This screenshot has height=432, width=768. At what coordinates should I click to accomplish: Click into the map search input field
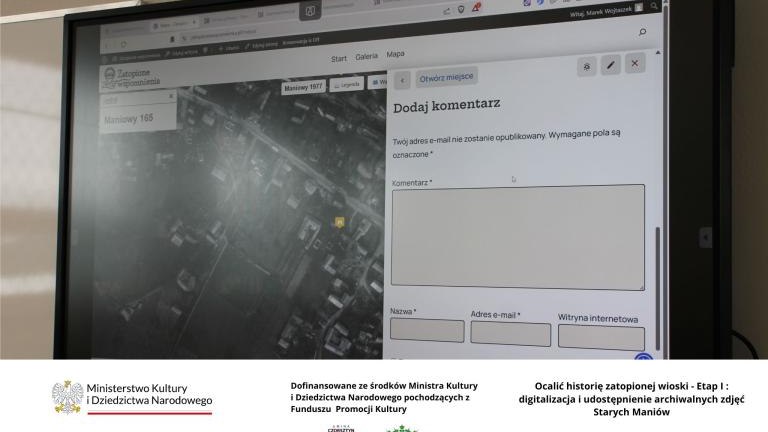coord(134,99)
